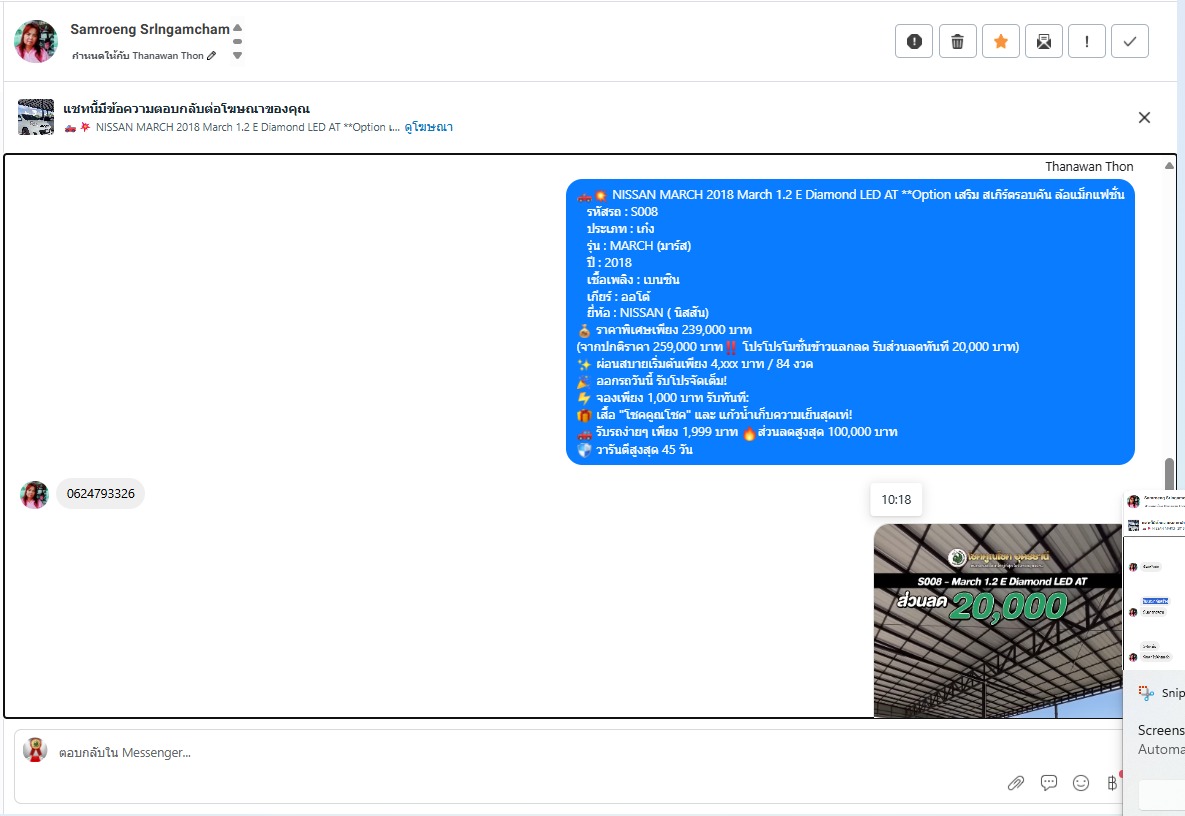The height and width of the screenshot is (816, 1185).
Task: Open Samroeng Srlngamcham profile picture in header
Action: [x=36, y=41]
